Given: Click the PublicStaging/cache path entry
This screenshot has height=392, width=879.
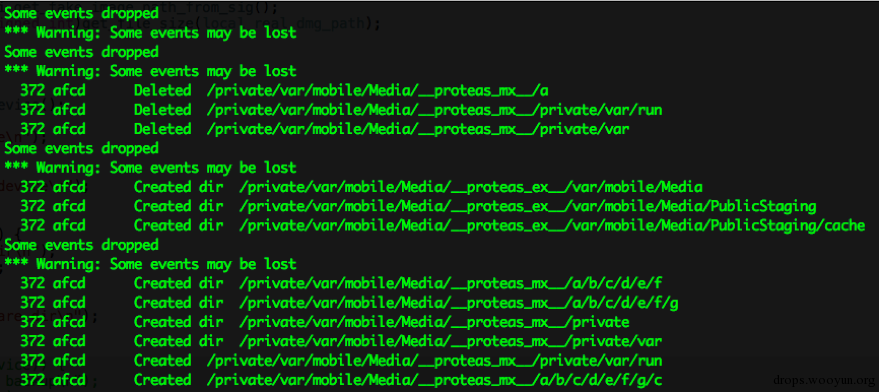Looking at the screenshot, I should click(552, 225).
